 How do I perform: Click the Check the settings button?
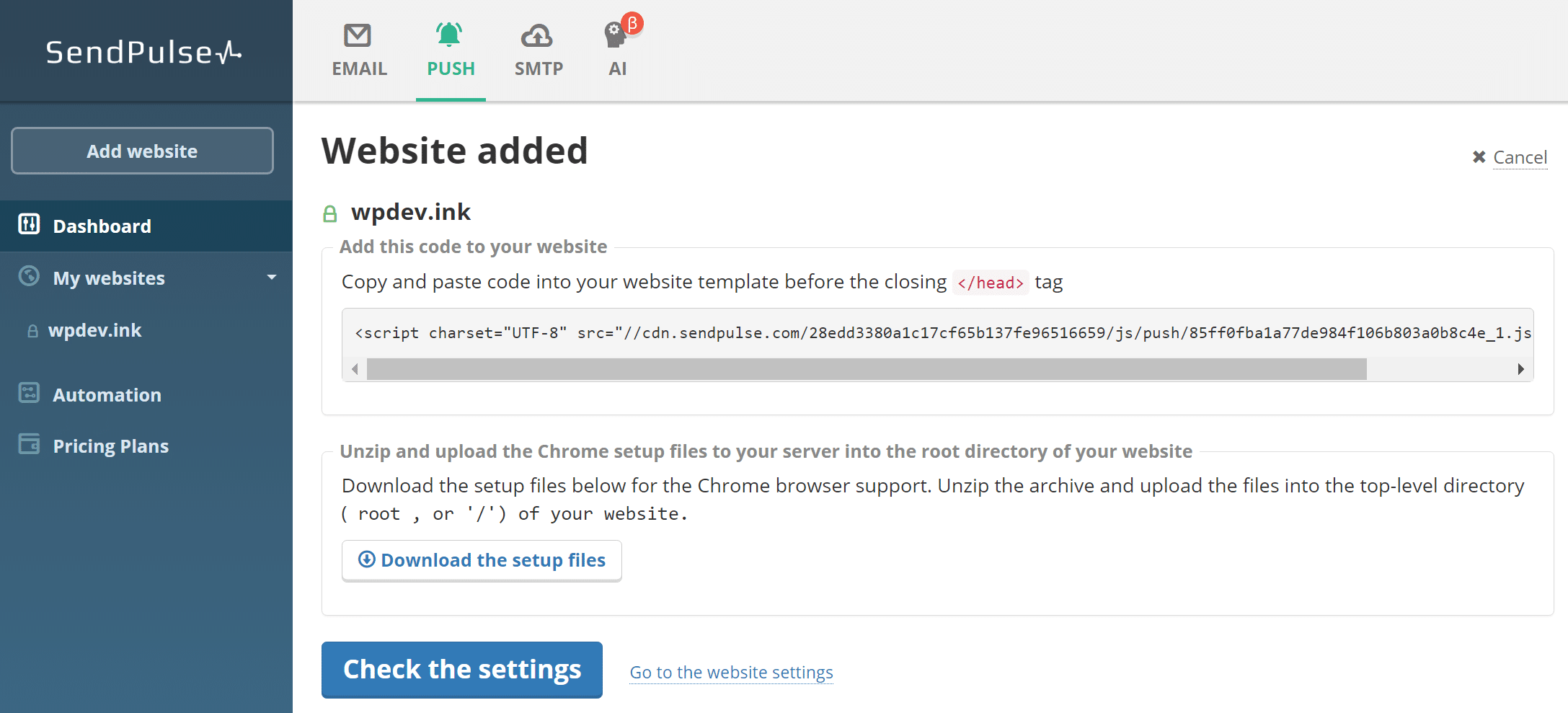(x=462, y=669)
